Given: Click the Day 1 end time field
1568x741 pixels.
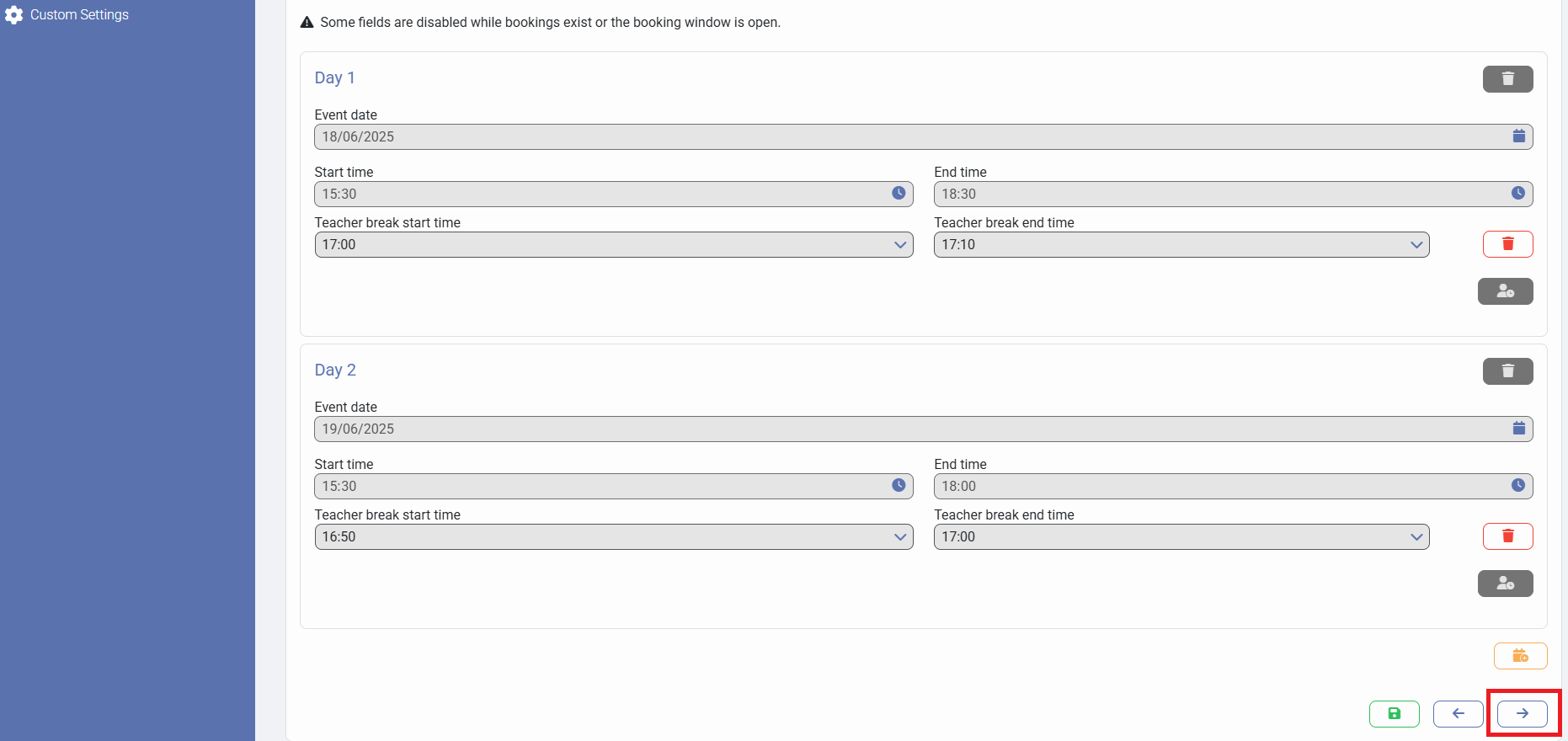Looking at the screenshot, I should click(1221, 195).
